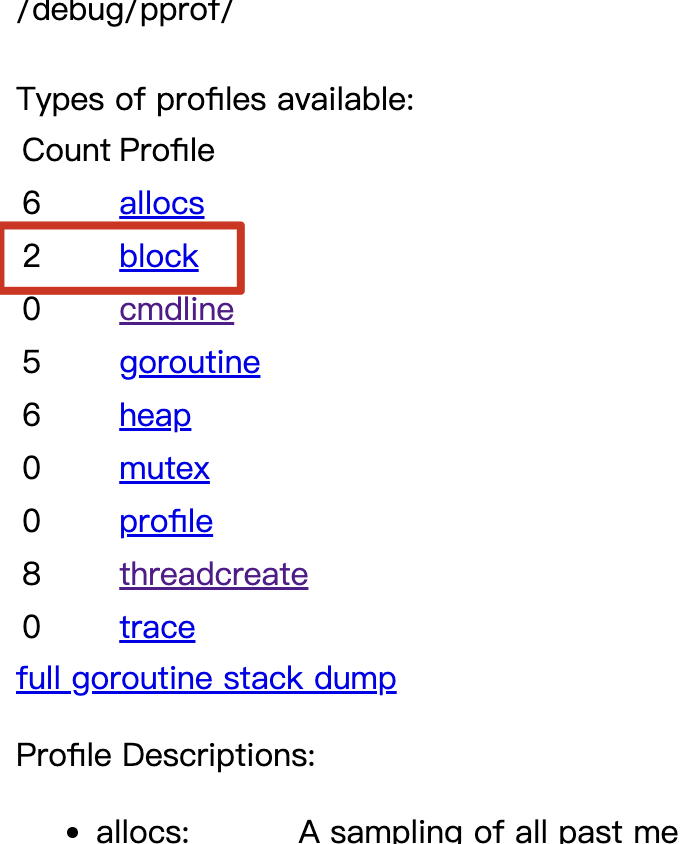Open the heap profile link

click(x=155, y=415)
